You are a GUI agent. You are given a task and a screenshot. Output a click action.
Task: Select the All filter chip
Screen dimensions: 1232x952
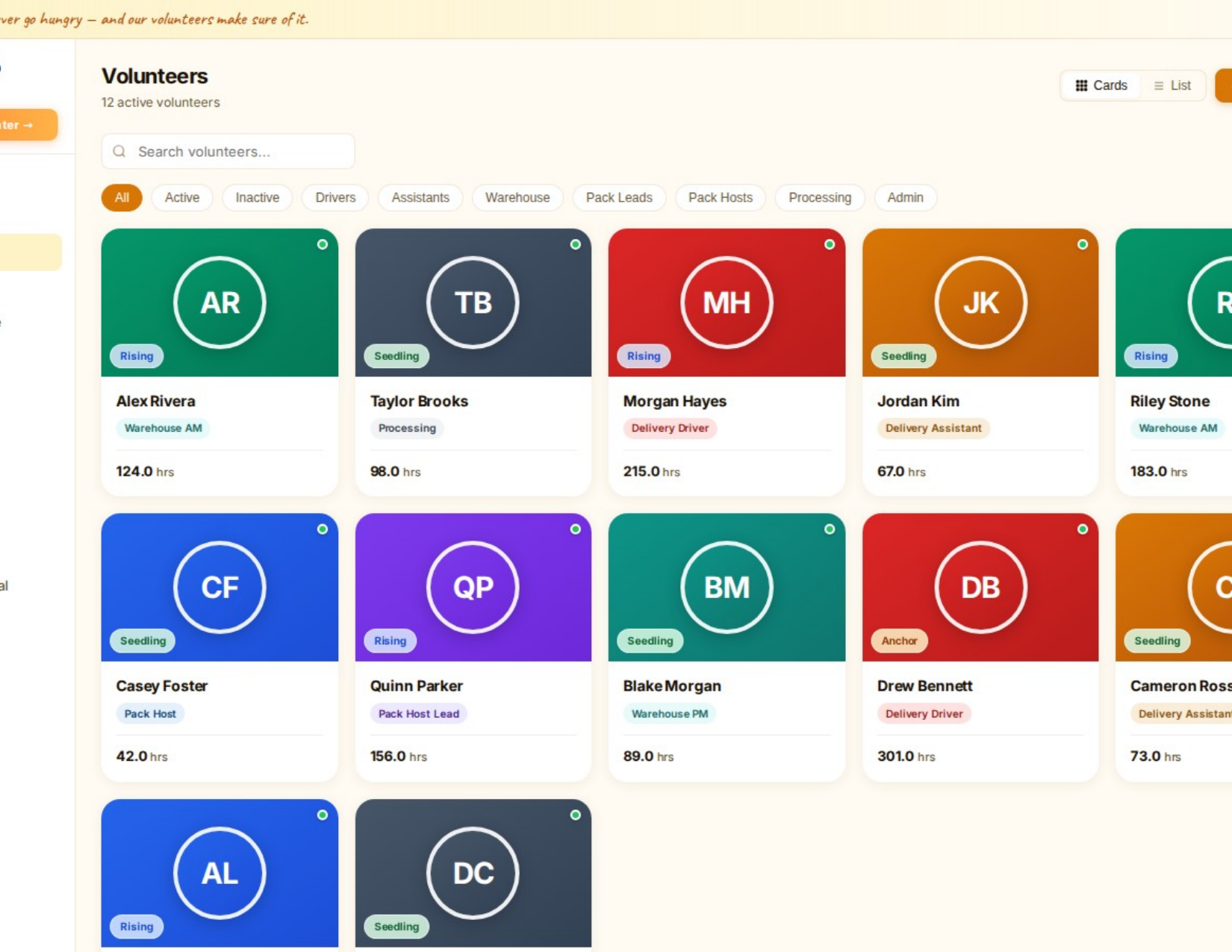(122, 197)
